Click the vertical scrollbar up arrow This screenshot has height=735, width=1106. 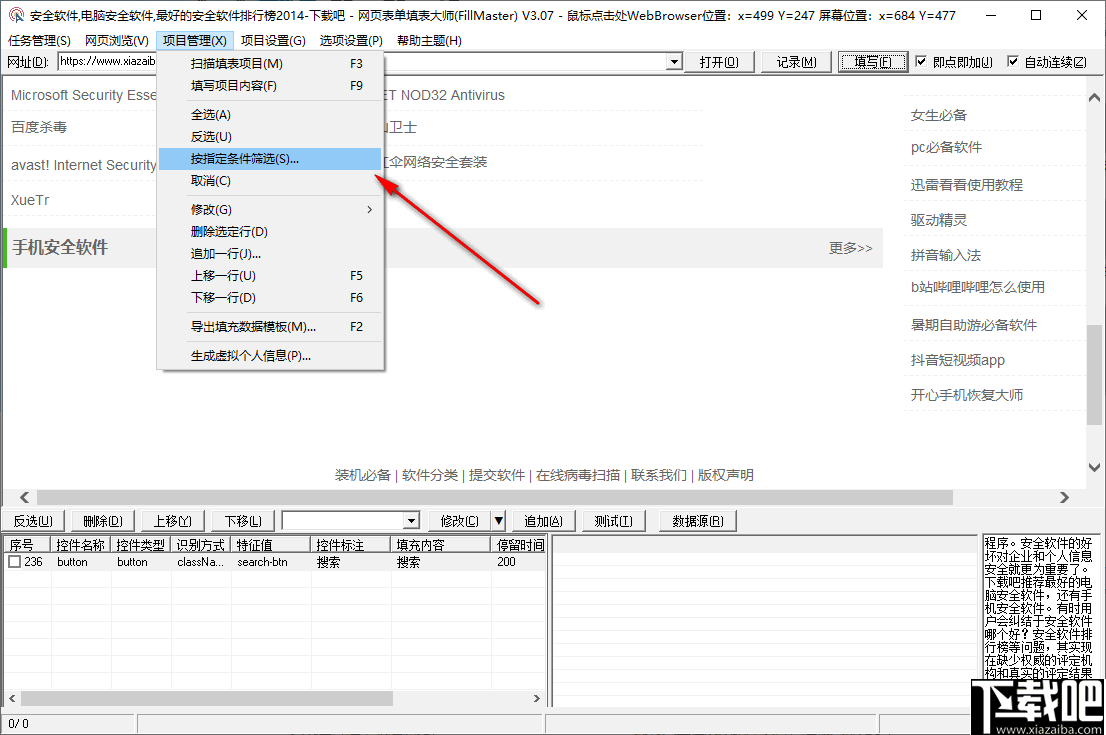[1093, 97]
